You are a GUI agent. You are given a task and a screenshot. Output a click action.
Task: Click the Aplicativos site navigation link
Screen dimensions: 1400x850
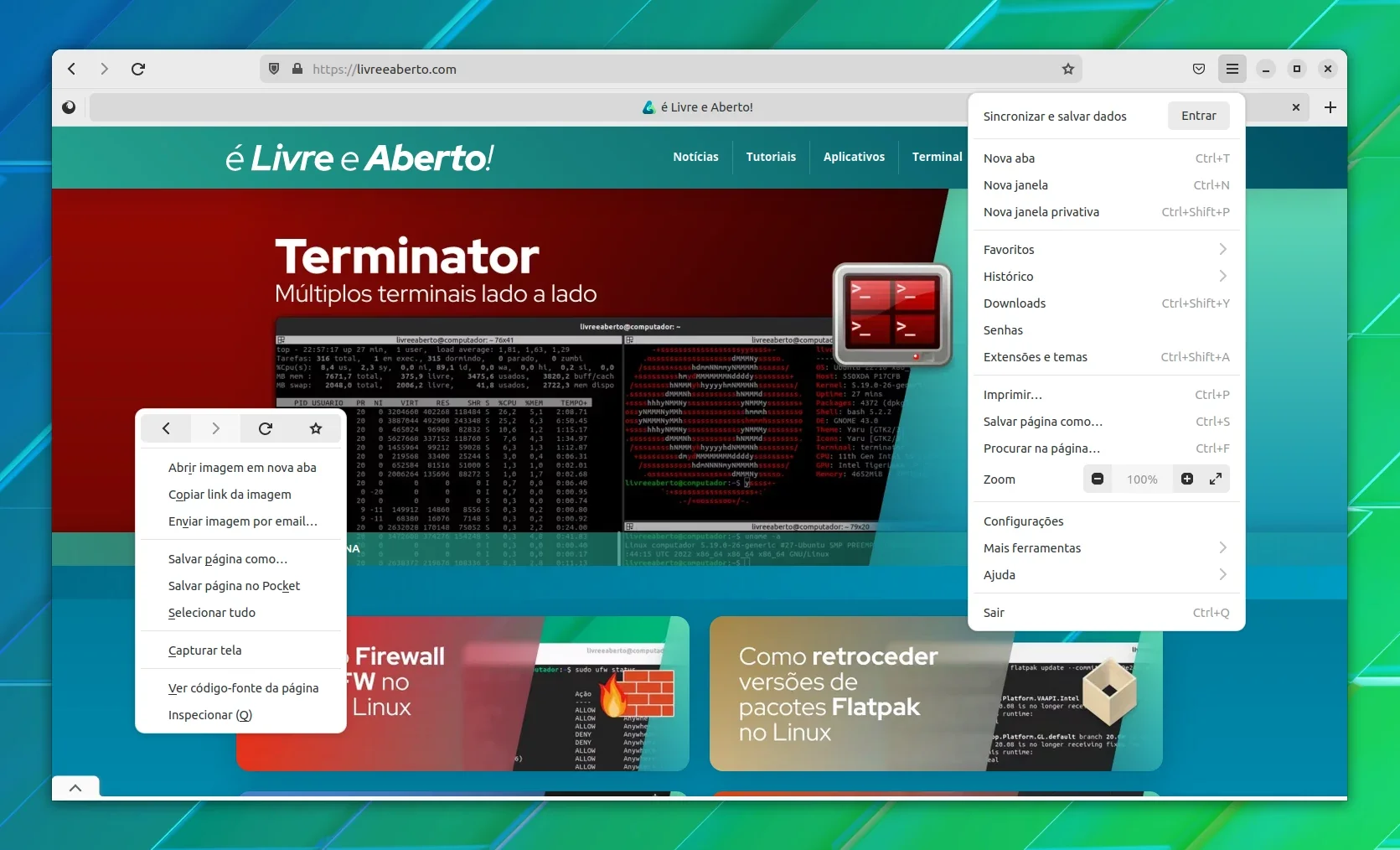coord(854,157)
